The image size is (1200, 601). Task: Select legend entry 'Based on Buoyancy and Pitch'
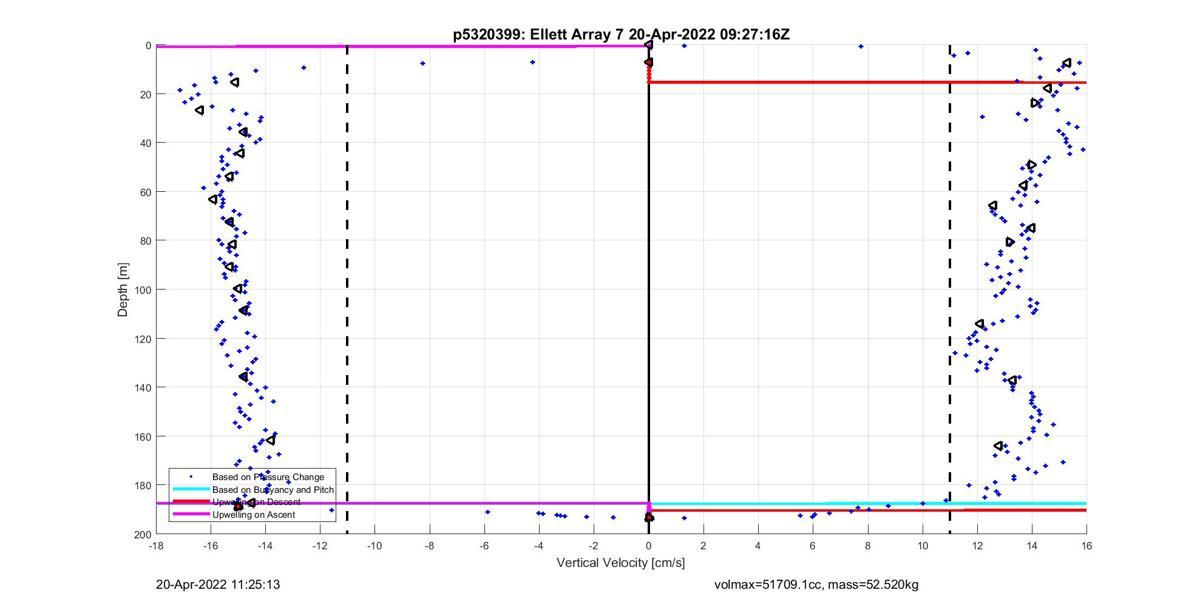coord(273,489)
